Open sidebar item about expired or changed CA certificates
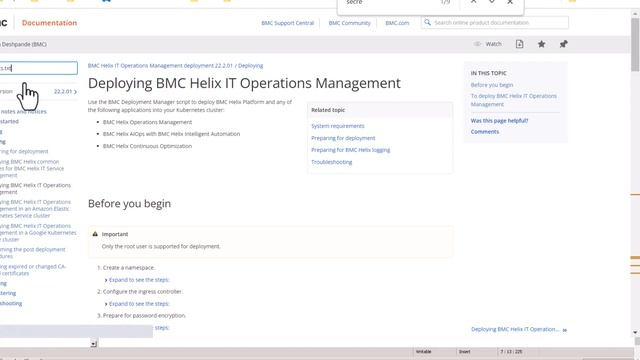Screen dimensions: 640x360 pyautogui.click(x=33, y=270)
